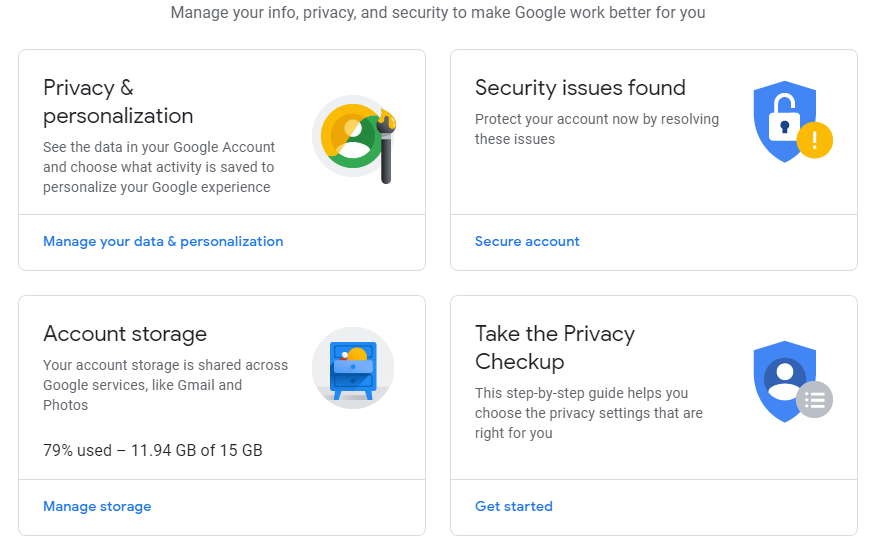Click the 'This step-by-step guide' description text

click(588, 413)
